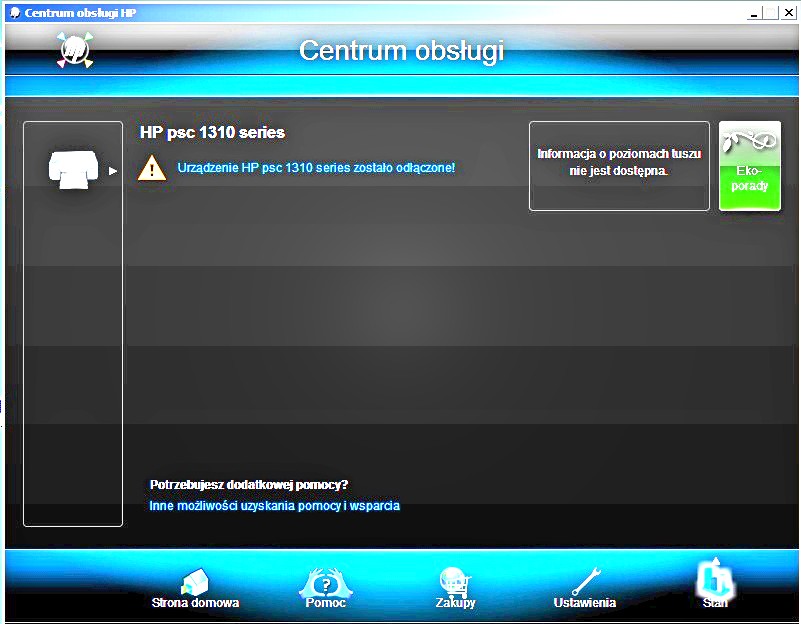
Task: Click the 'Potrzebujesz dodatkowej pomocy?' text
Action: 249,485
